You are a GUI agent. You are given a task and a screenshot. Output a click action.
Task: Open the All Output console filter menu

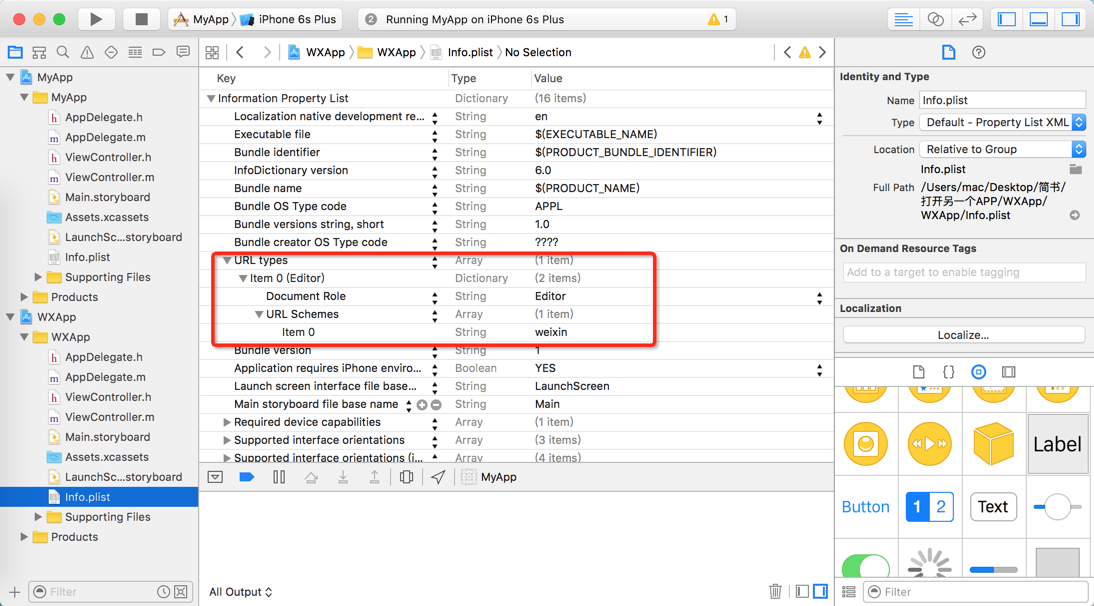click(x=241, y=591)
